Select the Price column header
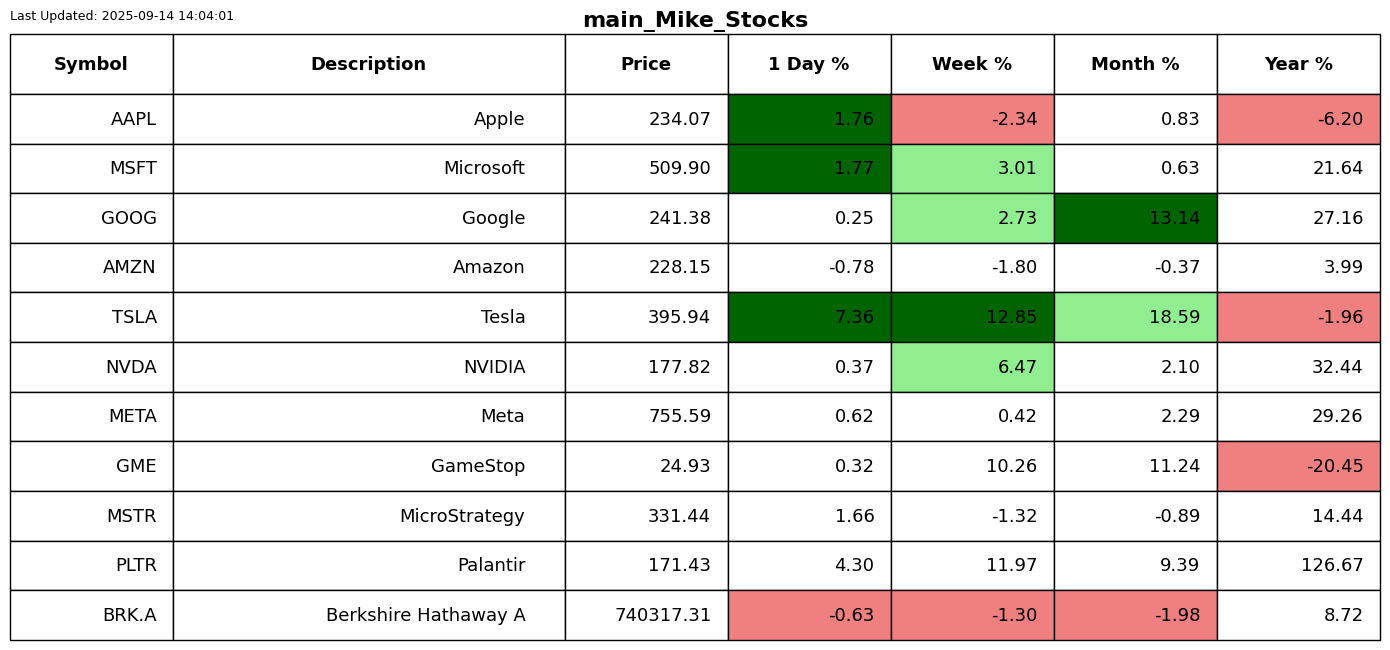1390x650 pixels. (646, 65)
